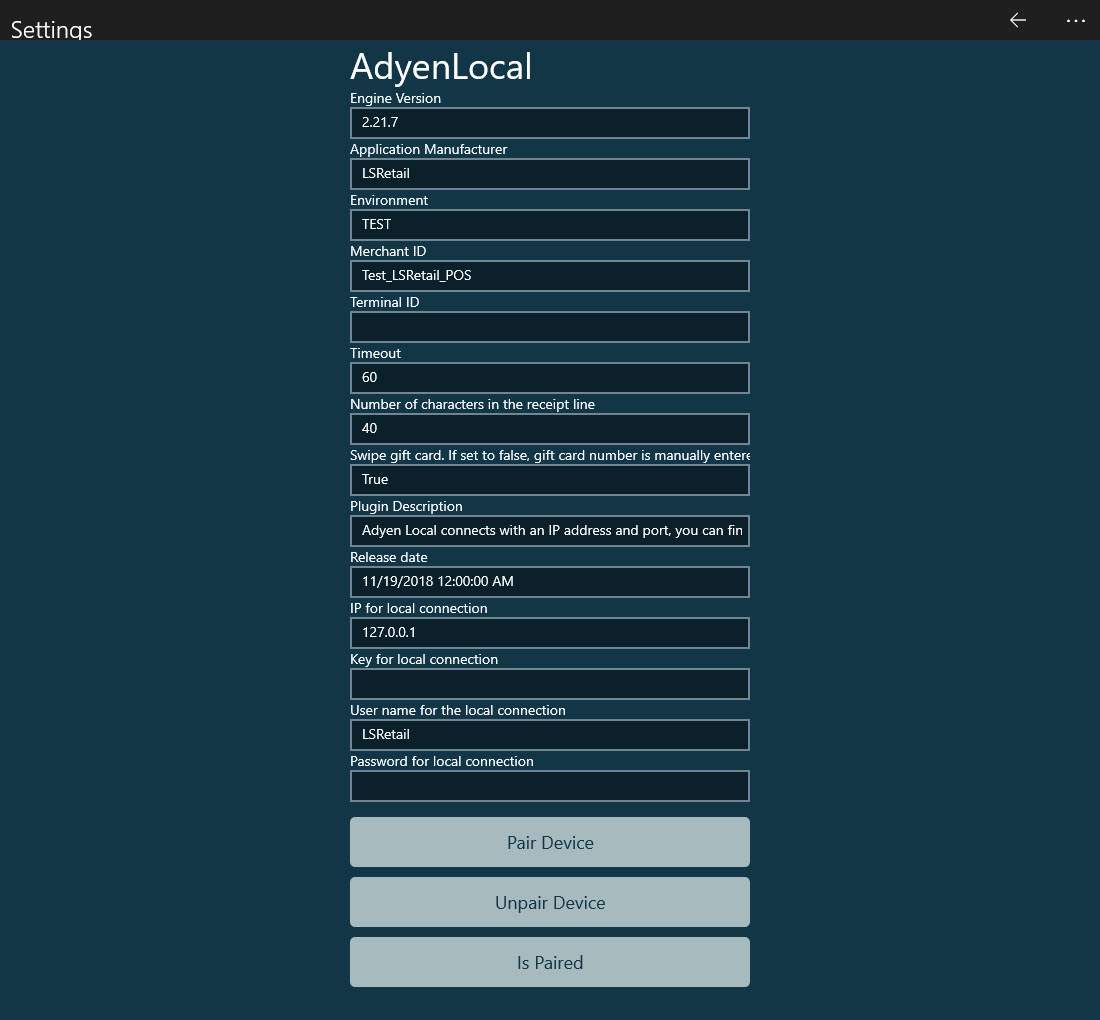Select the Timeout field with value 60
This screenshot has width=1100, height=1020.
point(549,378)
